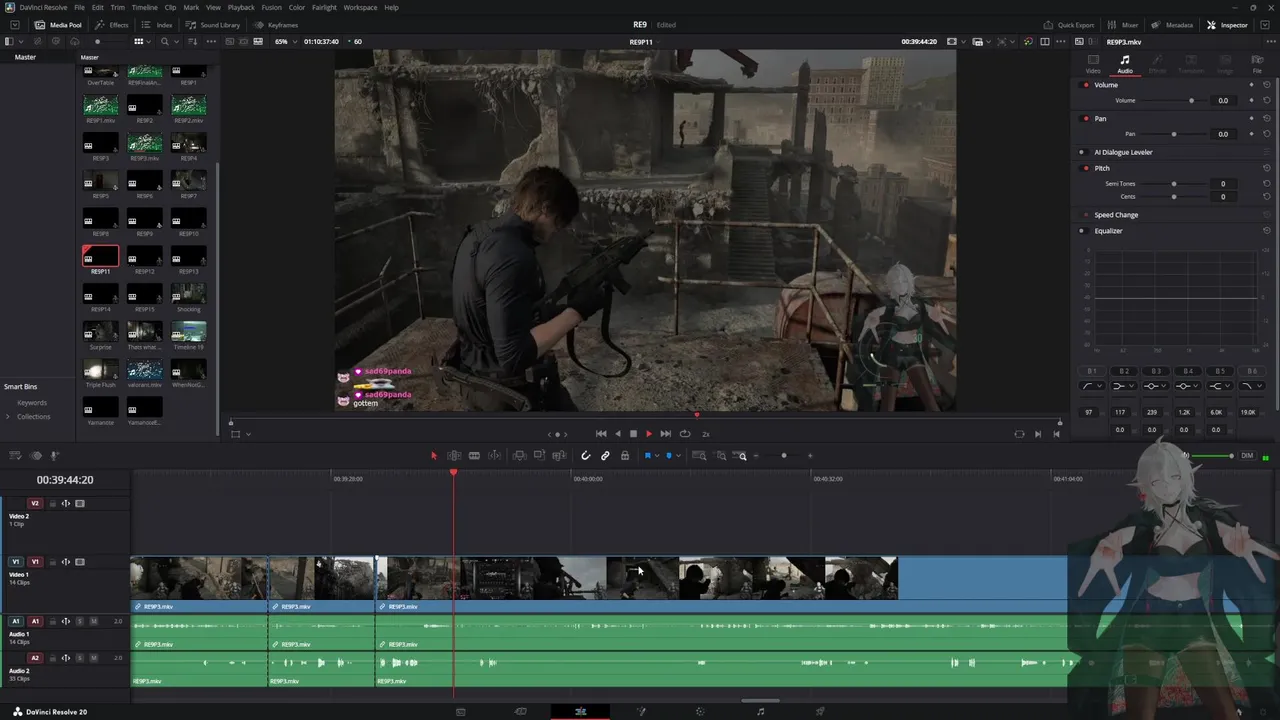
Task: Play in reverse with the reverse button
Action: (617, 434)
